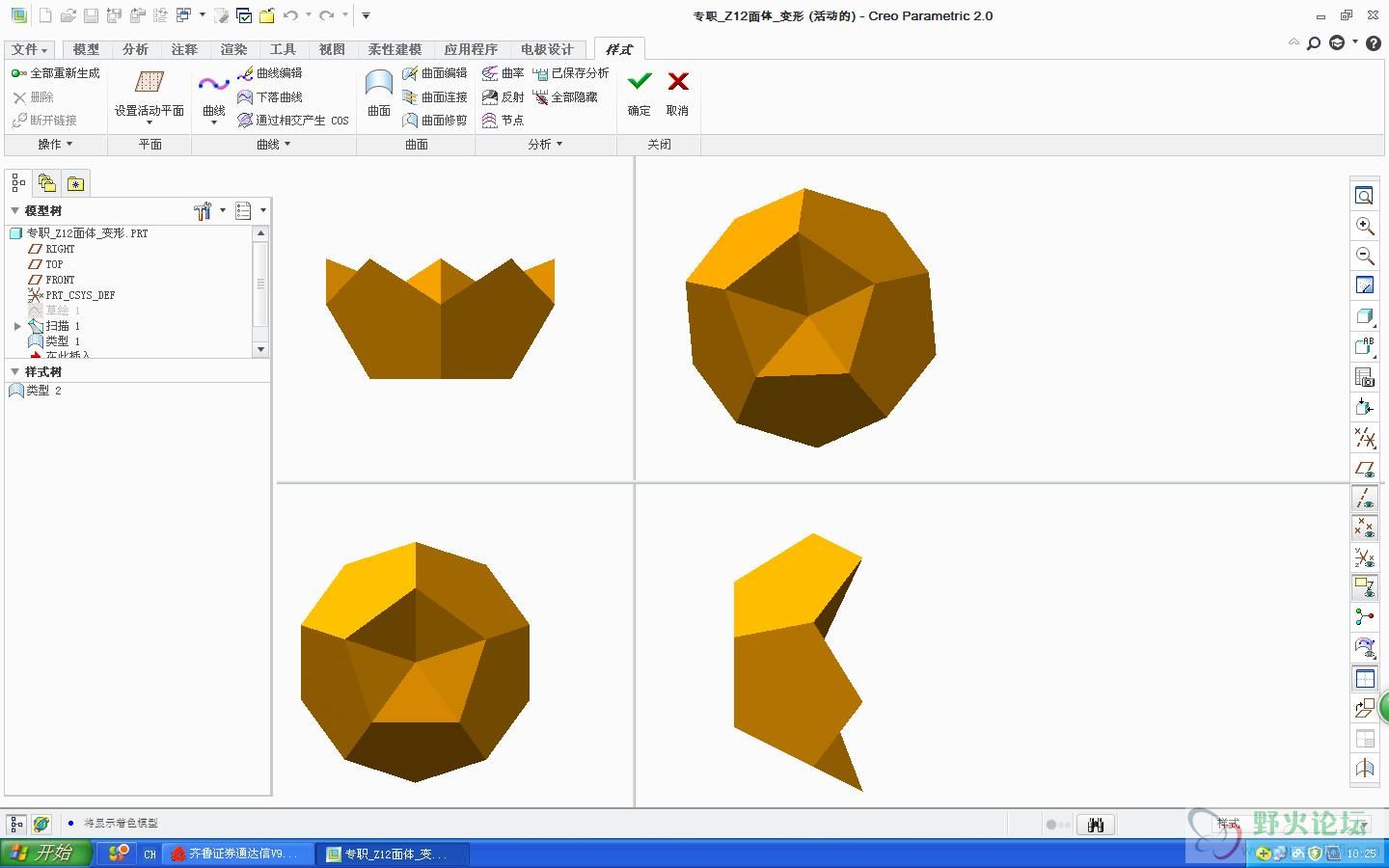Click the view manager icon
The height and width of the screenshot is (868, 1389).
click(x=1365, y=377)
